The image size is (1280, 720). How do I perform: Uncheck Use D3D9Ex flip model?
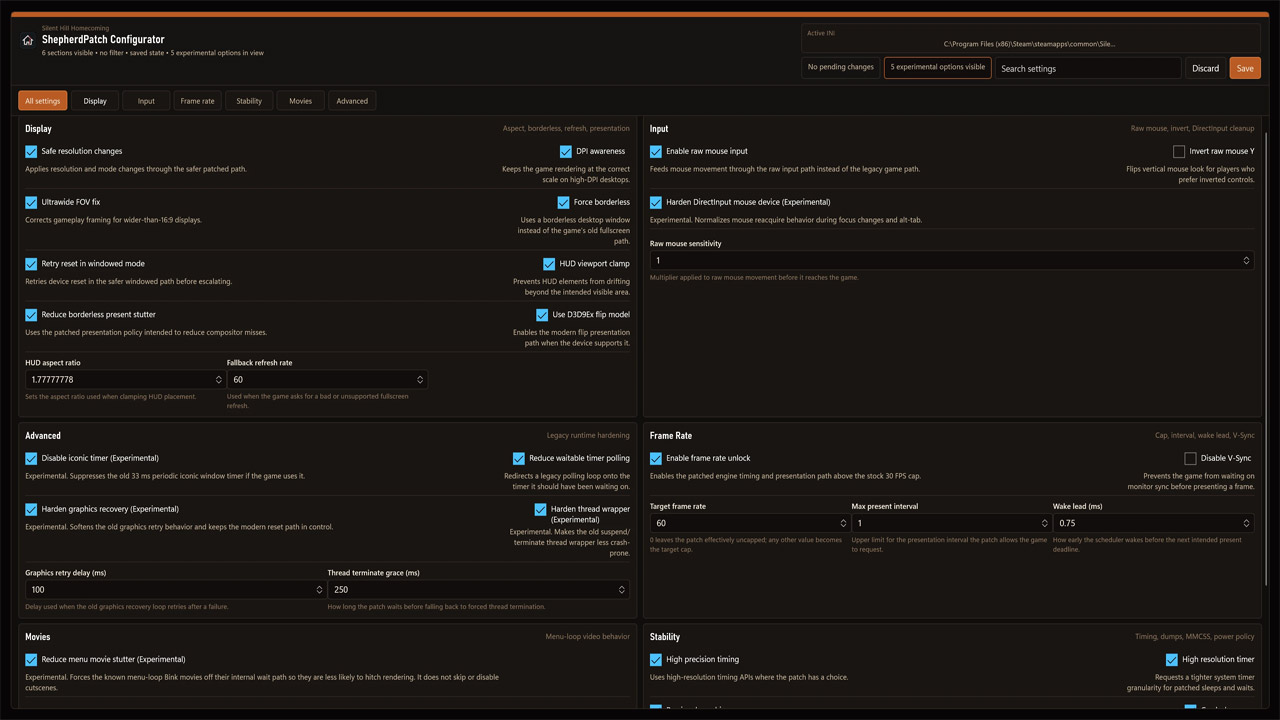(542, 315)
